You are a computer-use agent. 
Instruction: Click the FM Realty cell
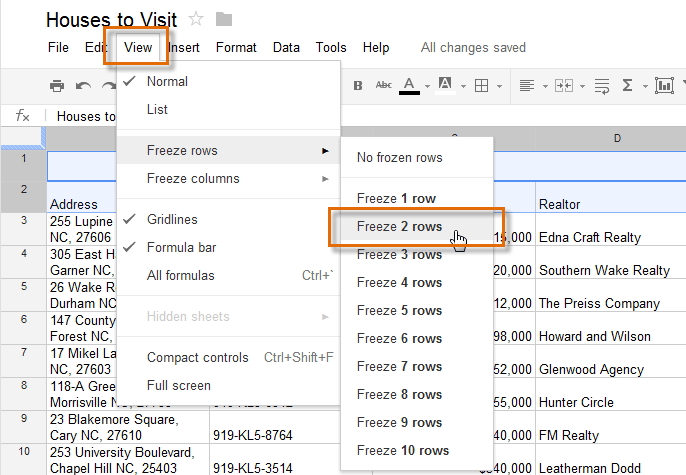(611, 427)
